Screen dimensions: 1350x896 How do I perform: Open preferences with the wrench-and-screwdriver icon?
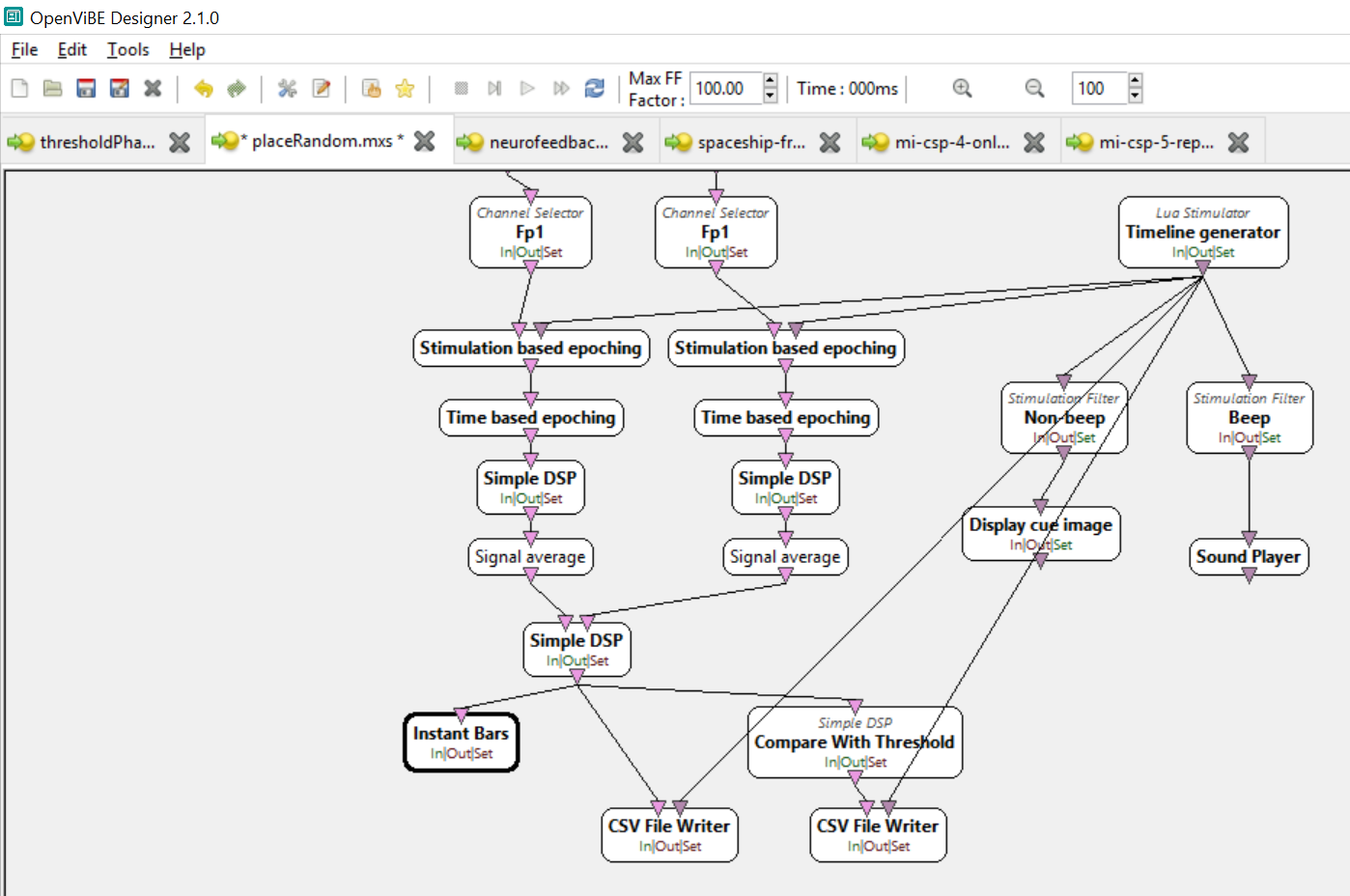287,89
